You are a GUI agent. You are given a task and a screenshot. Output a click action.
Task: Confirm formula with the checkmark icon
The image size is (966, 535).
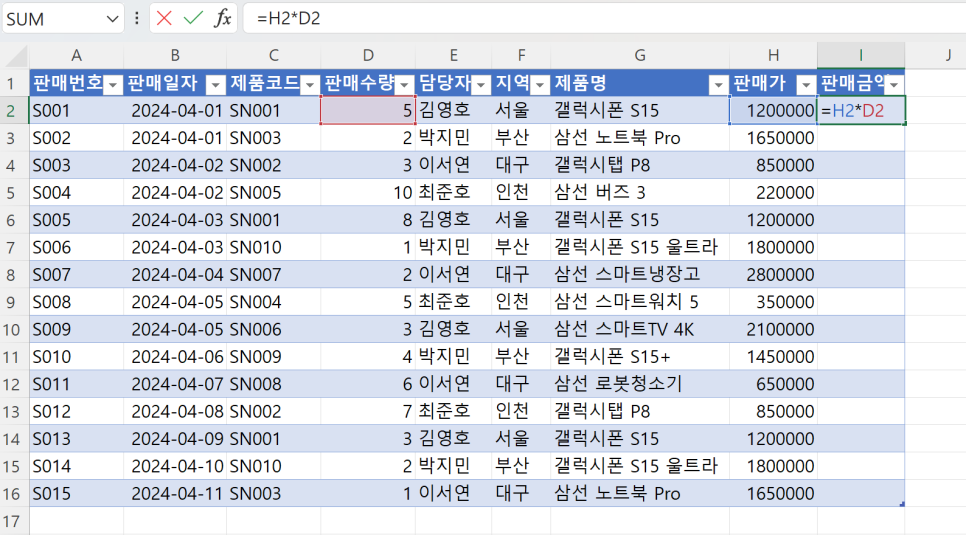193,18
